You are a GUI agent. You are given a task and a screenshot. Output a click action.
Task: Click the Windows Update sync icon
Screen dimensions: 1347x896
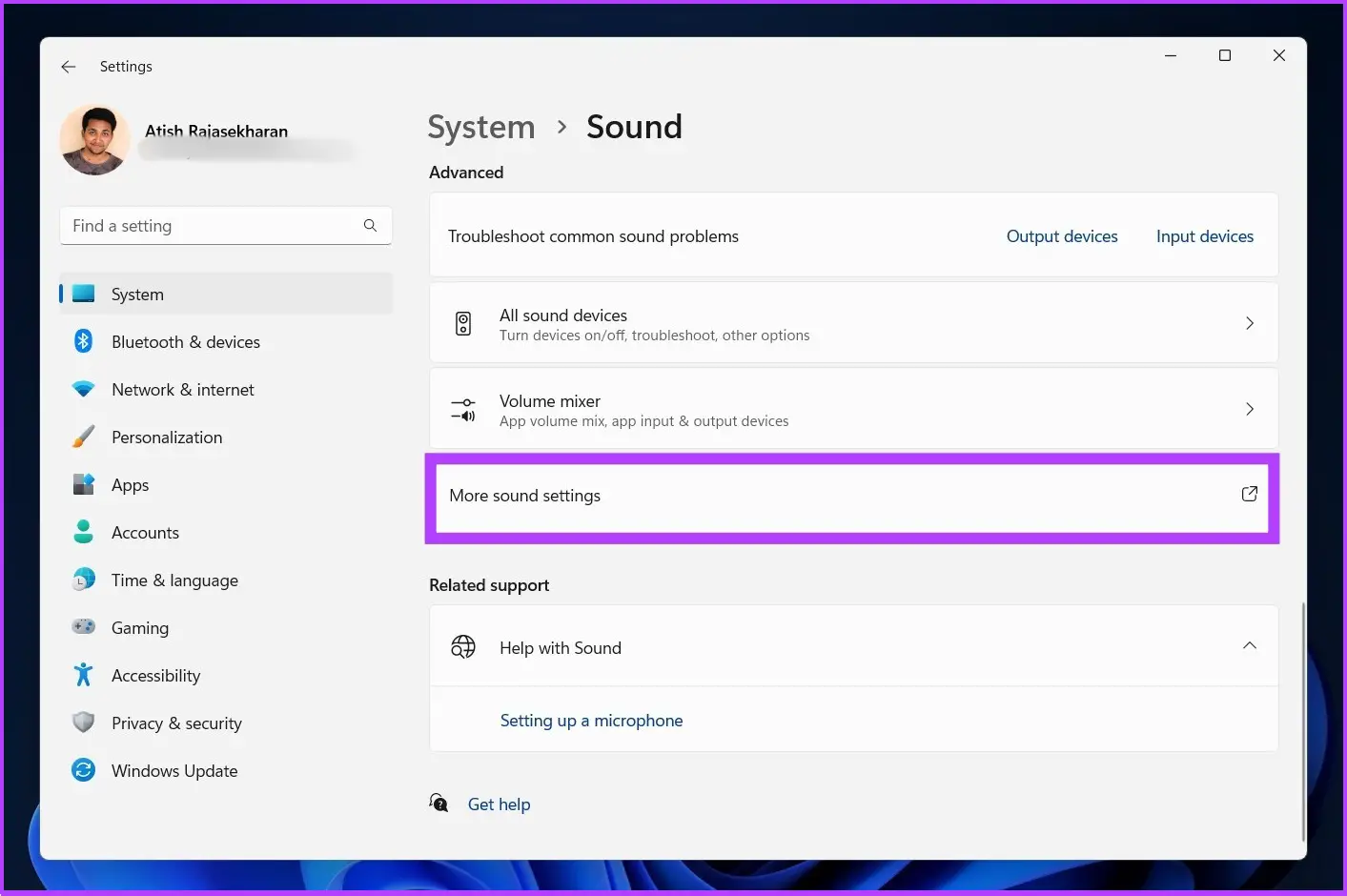(x=84, y=770)
